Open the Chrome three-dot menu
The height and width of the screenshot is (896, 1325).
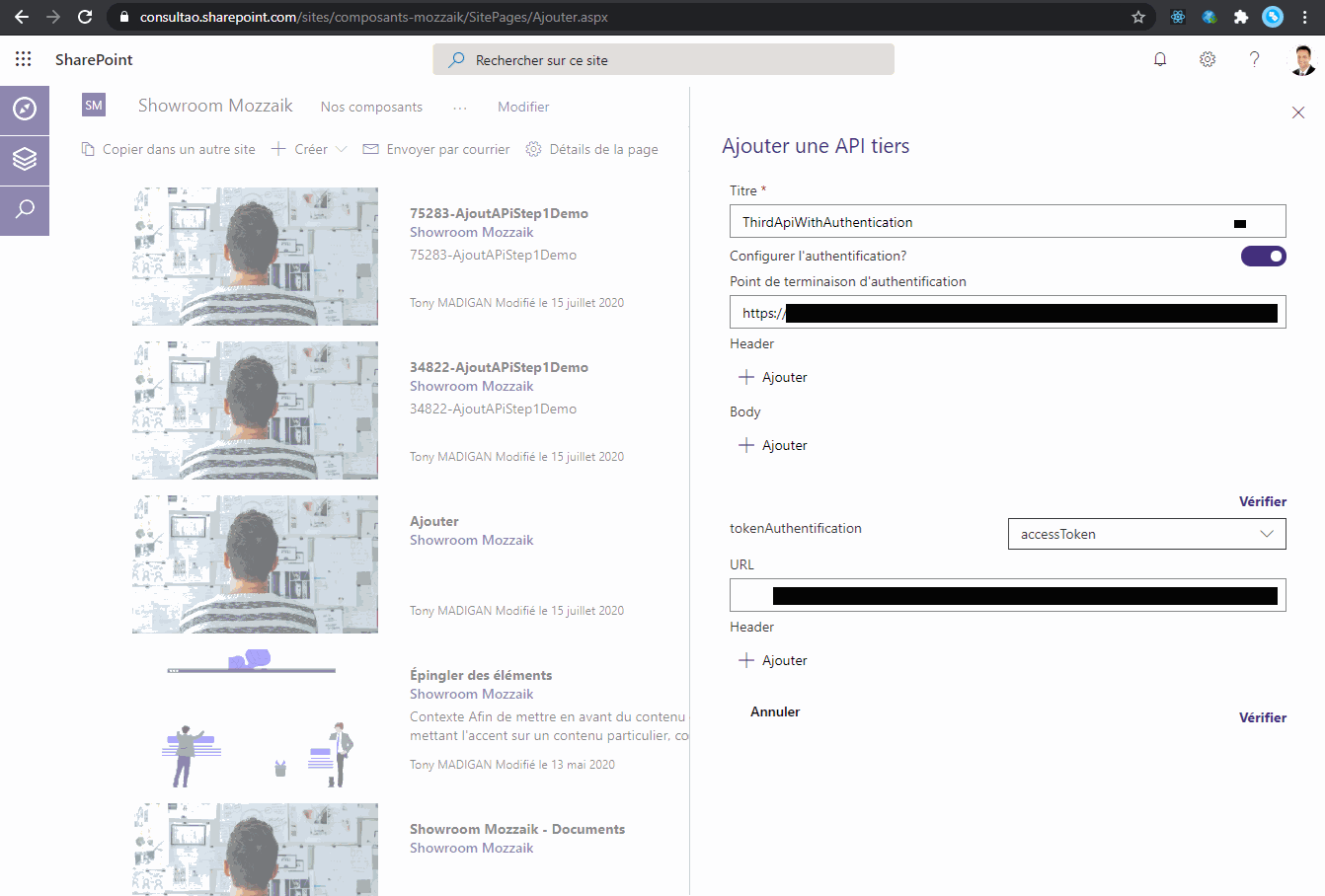[1304, 17]
